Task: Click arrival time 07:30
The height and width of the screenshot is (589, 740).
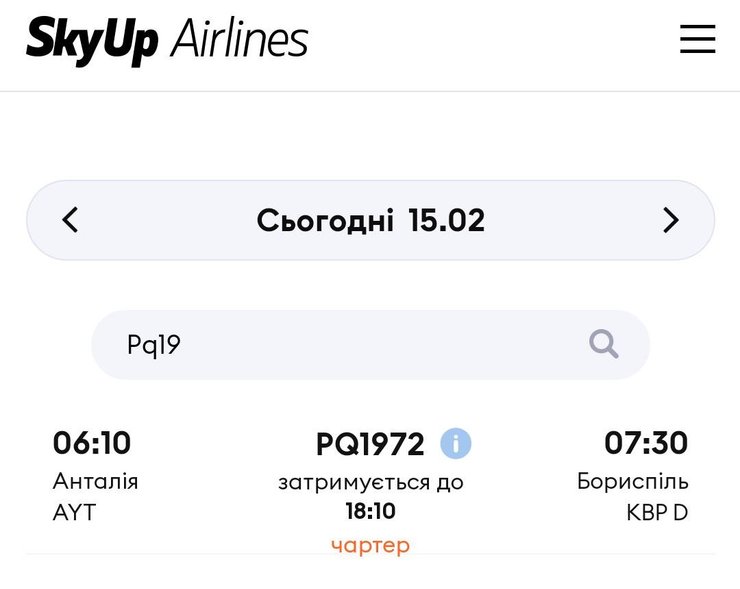Action: (x=646, y=442)
